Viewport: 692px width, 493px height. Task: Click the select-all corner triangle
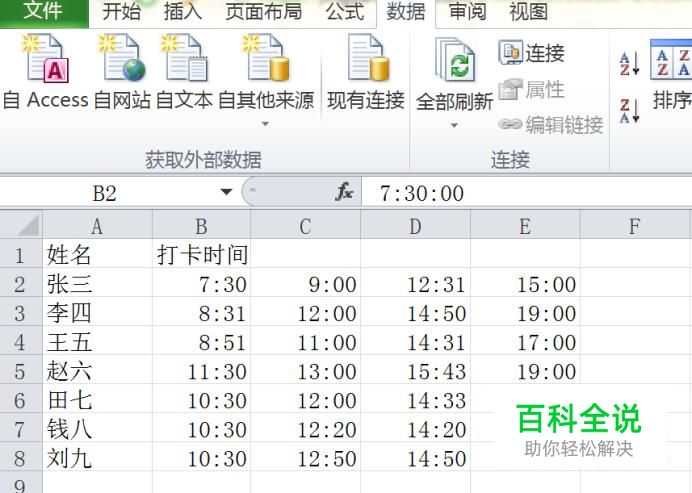point(27,226)
